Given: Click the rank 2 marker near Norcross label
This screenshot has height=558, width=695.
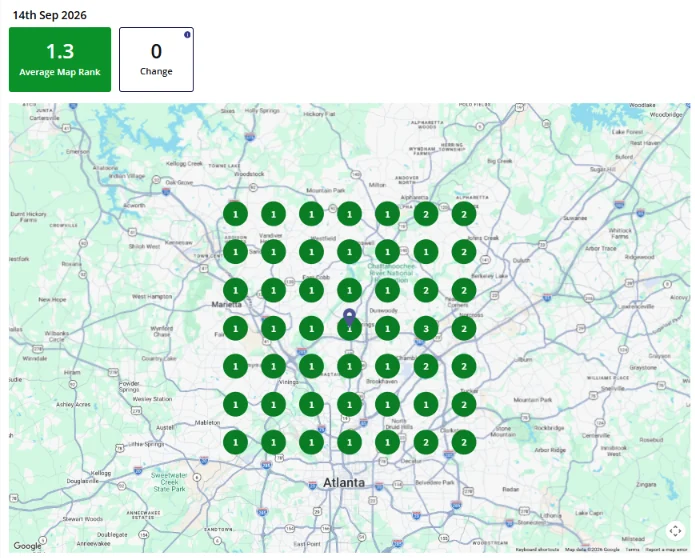Looking at the screenshot, I should pos(464,329).
